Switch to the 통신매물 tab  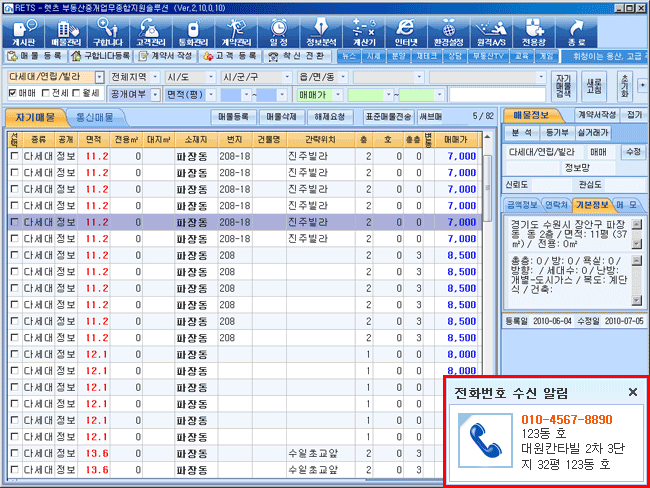pos(95,117)
